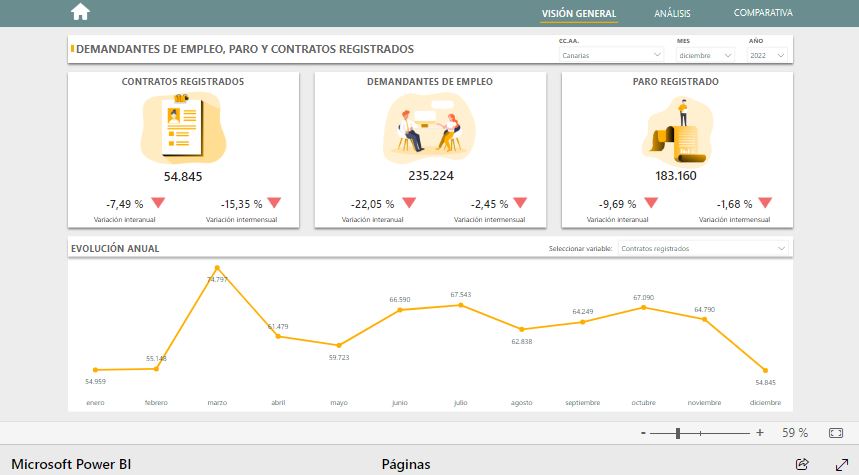Screen dimensions: 859x475
Task: Share the report using share icon
Action: pos(802,464)
